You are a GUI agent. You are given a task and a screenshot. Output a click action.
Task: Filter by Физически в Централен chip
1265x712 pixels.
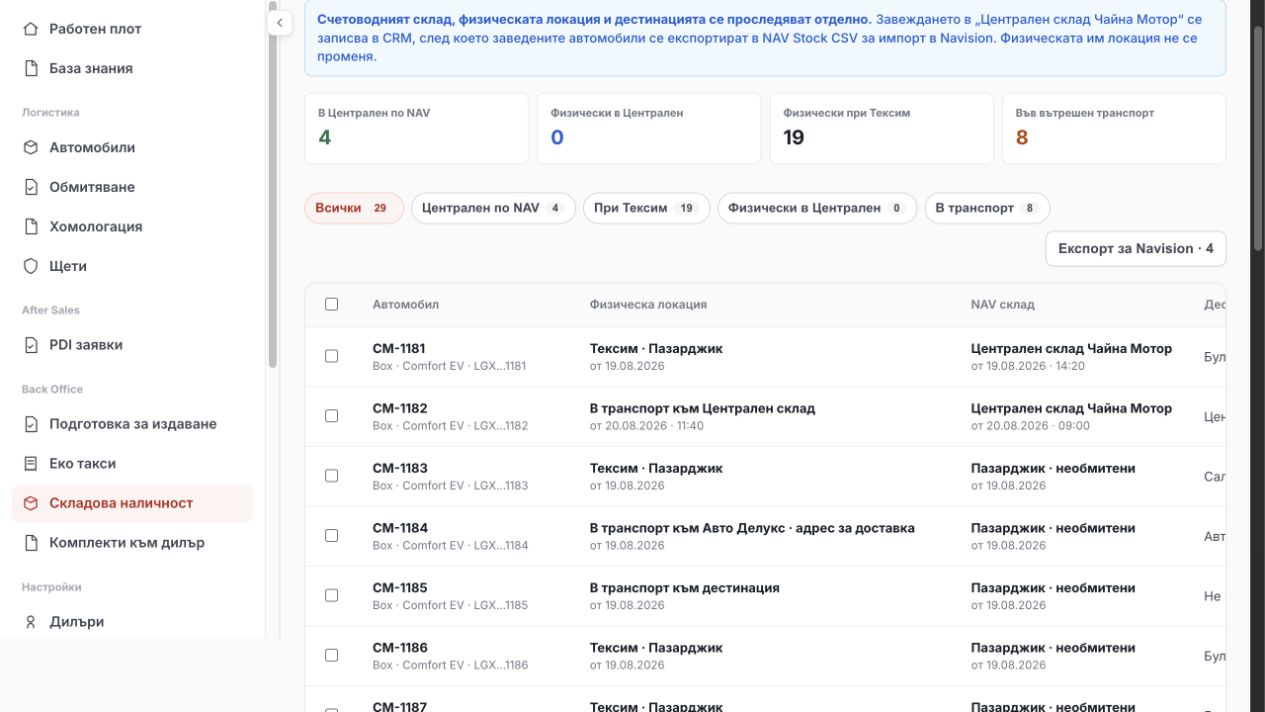[817, 208]
